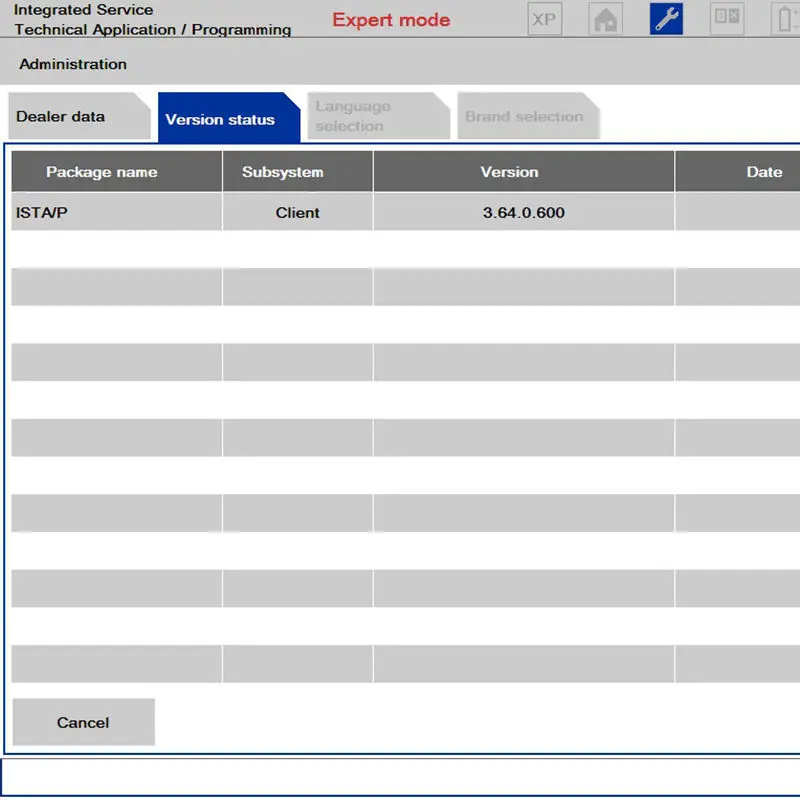Click the Package name column header

point(117,171)
